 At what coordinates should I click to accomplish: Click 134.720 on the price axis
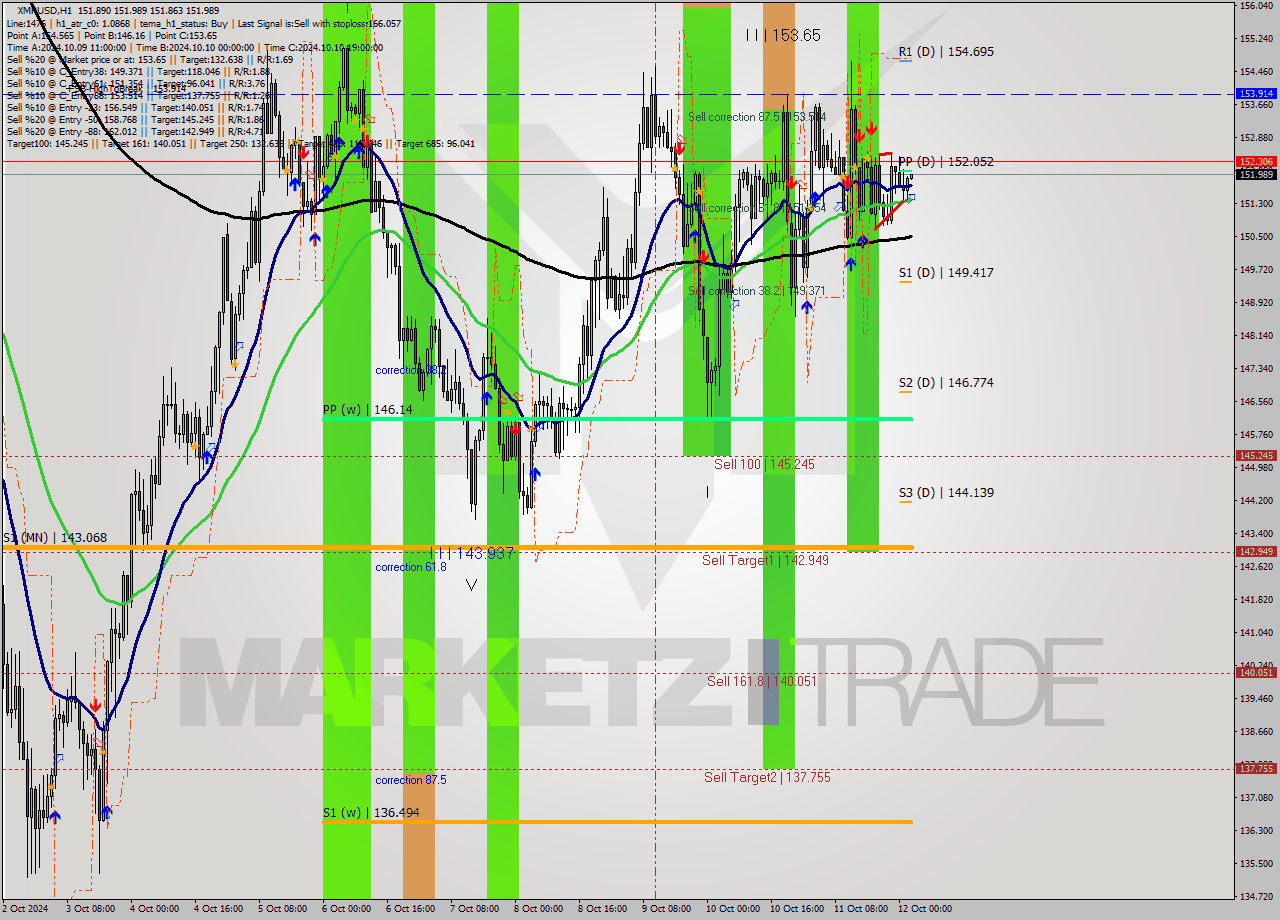pyautogui.click(x=1256, y=896)
